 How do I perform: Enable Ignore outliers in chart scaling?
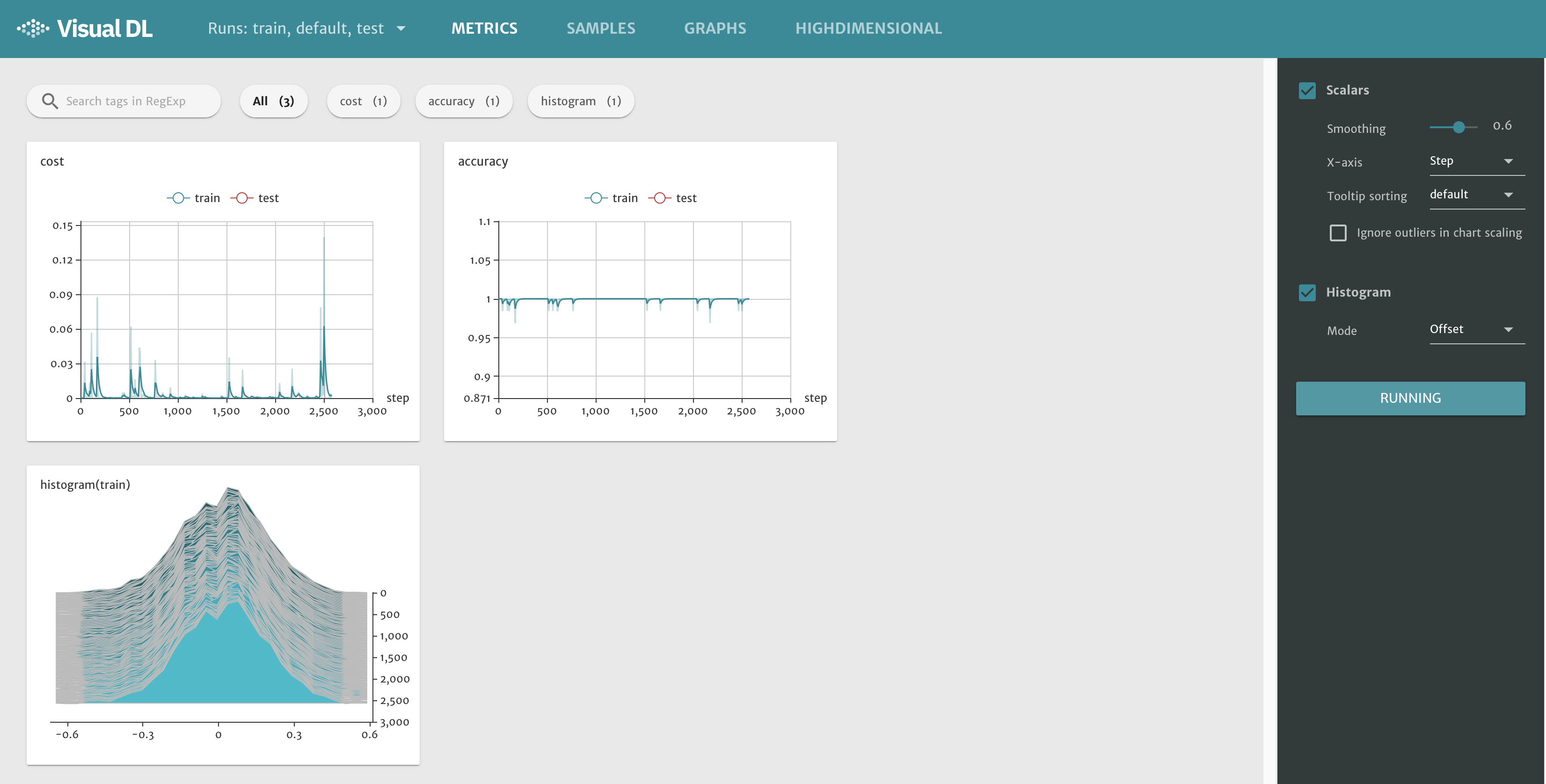click(x=1335, y=232)
